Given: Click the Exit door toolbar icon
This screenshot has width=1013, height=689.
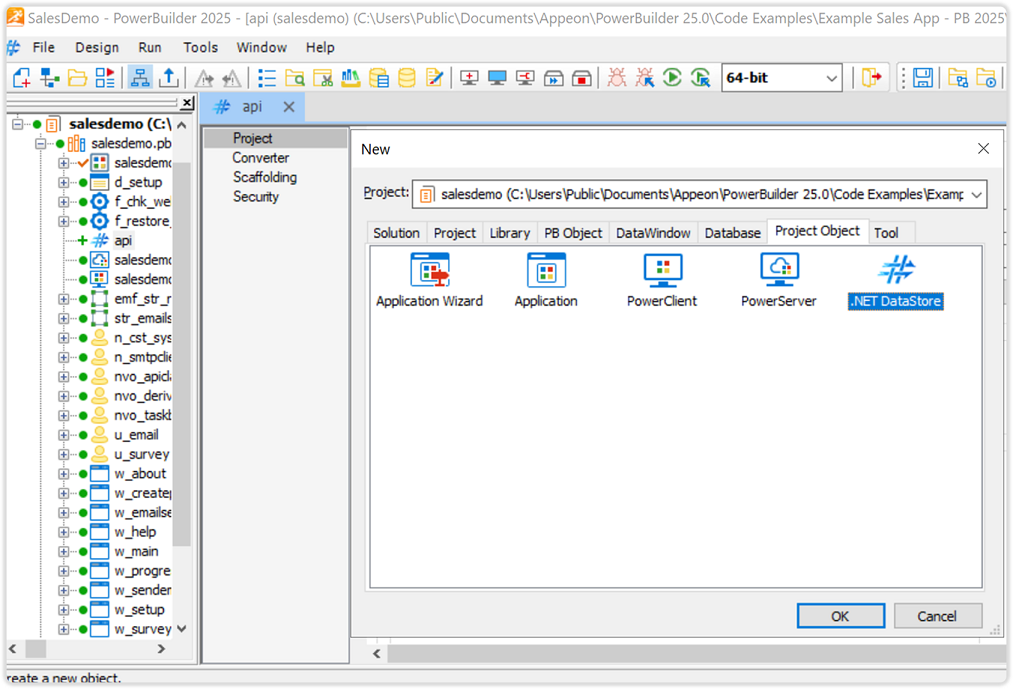Looking at the screenshot, I should (x=872, y=78).
